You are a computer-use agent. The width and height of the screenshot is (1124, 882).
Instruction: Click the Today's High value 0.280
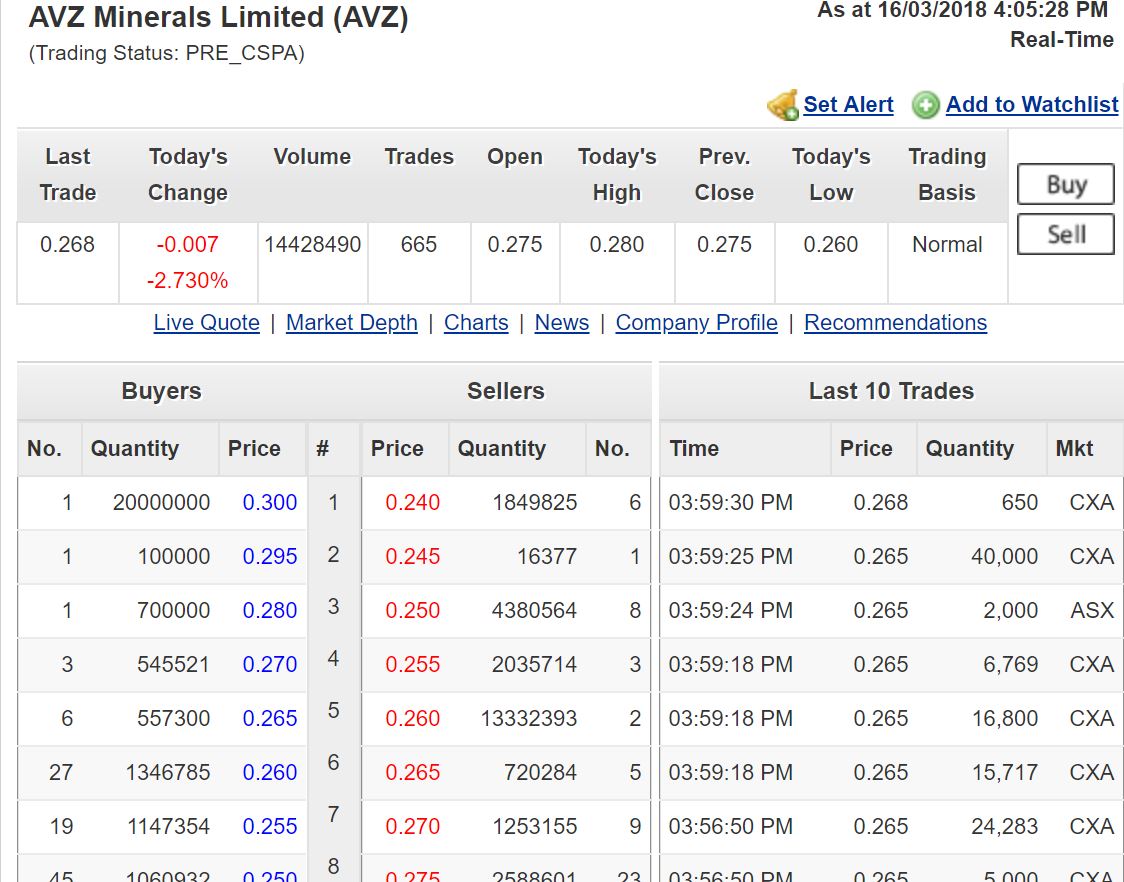coord(616,245)
